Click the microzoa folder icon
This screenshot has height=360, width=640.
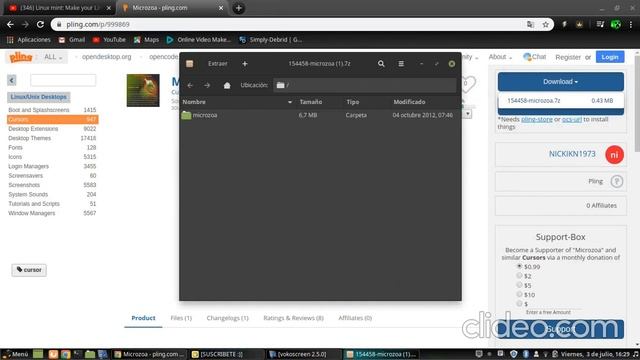tap(186, 115)
